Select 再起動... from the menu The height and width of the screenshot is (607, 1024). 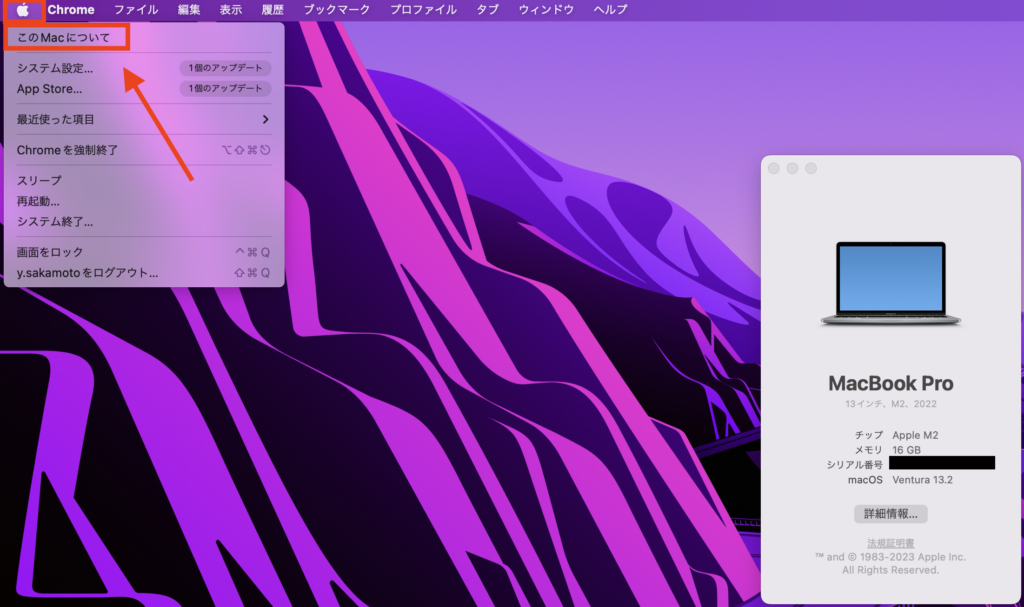(144, 201)
